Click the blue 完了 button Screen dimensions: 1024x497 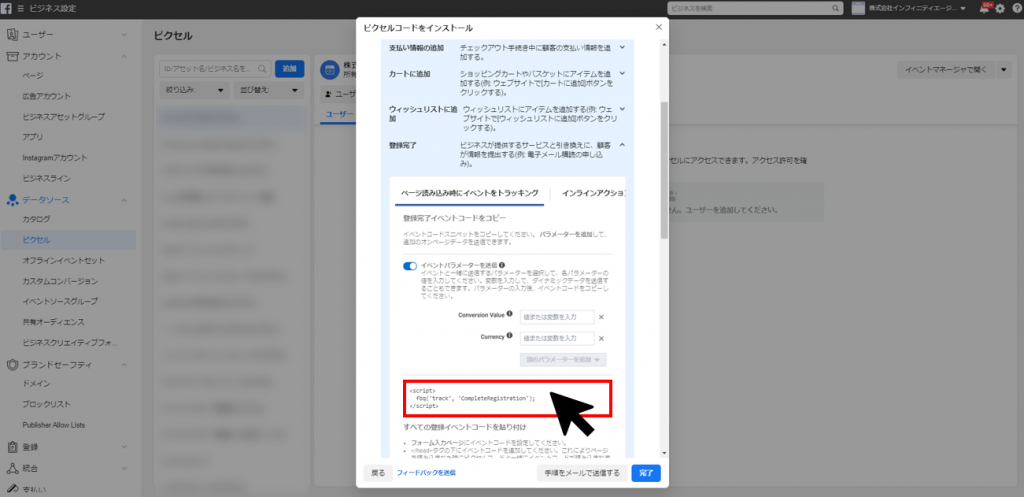click(647, 473)
